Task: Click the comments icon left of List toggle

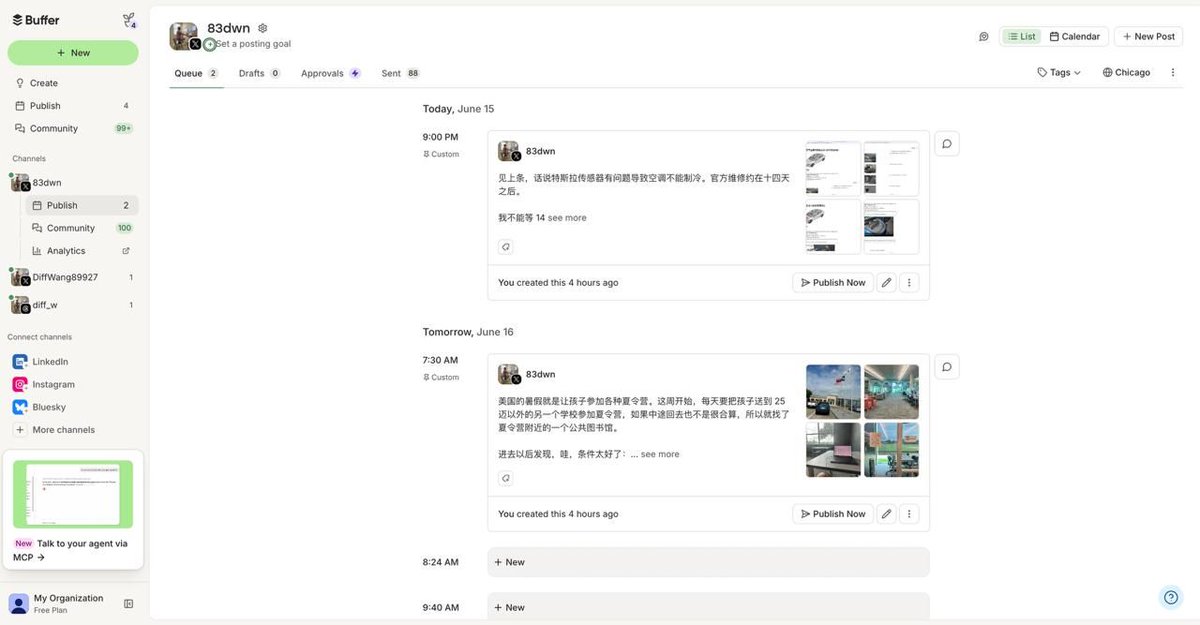Action: pyautogui.click(x=984, y=36)
